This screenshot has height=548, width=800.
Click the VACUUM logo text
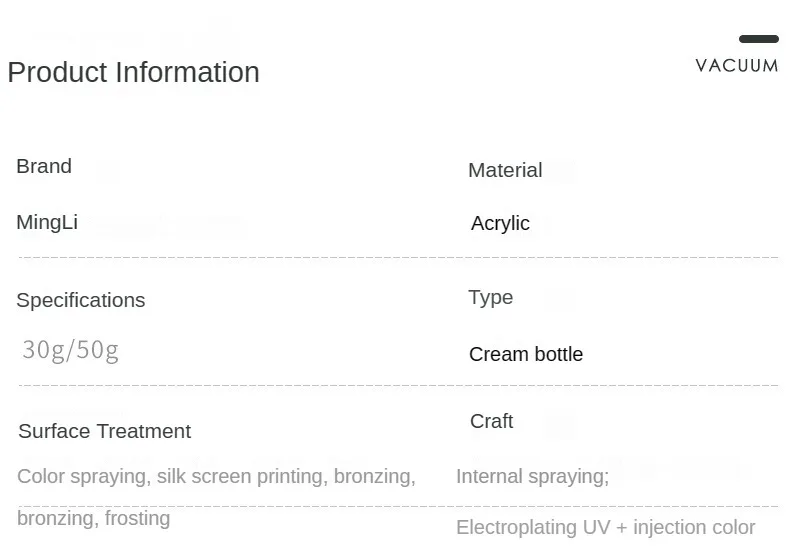[737, 66]
